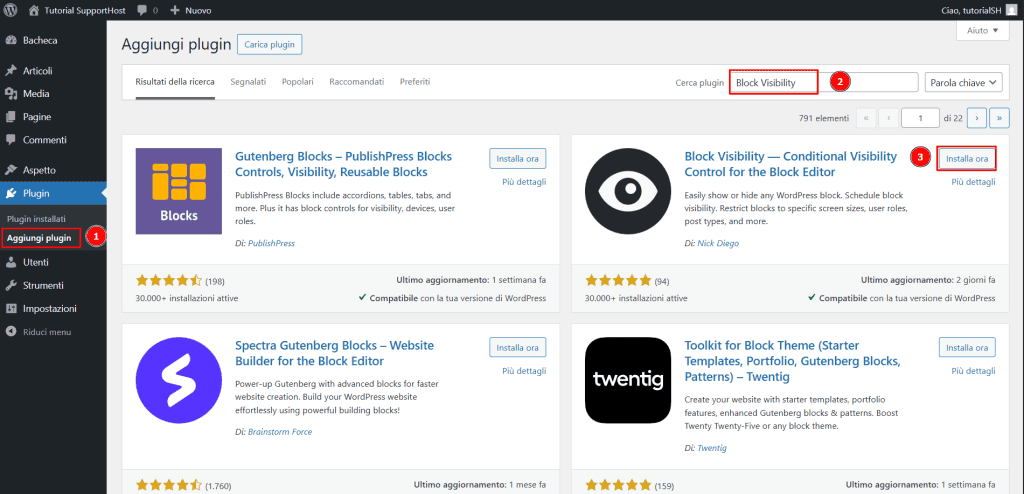Open Spectra Gutenberg Blocks title link
Viewport: 1024px width, 494px height.
pos(334,353)
